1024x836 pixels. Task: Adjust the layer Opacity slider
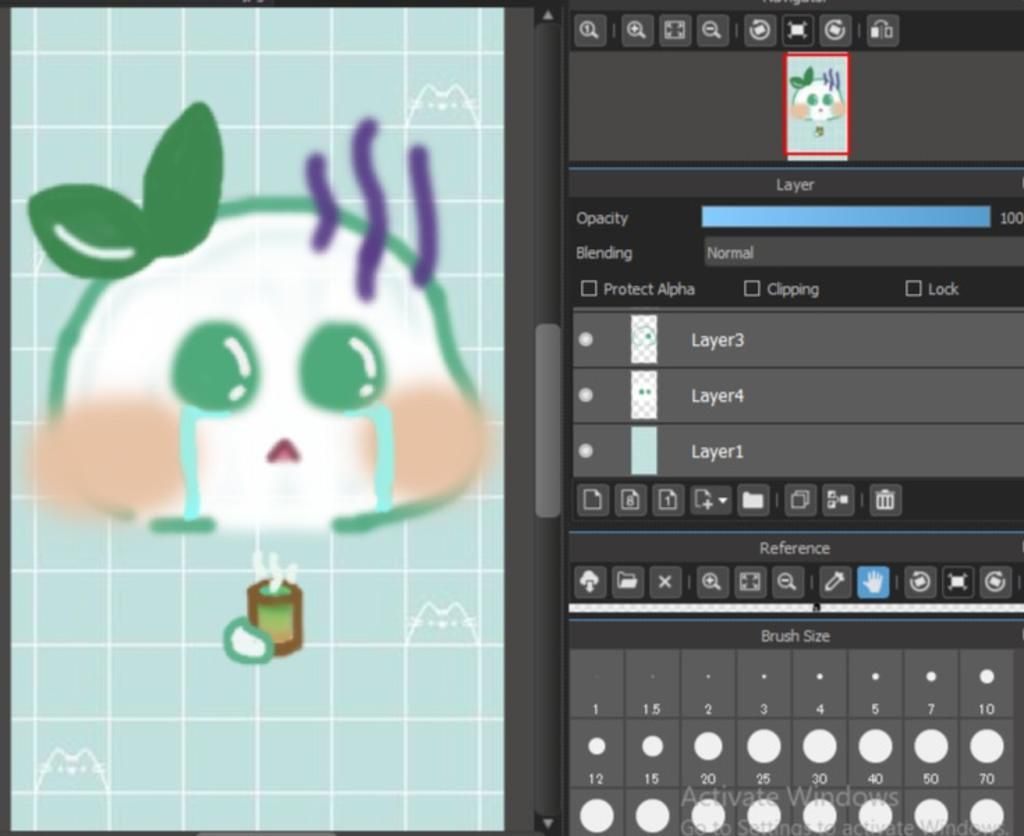(846, 217)
